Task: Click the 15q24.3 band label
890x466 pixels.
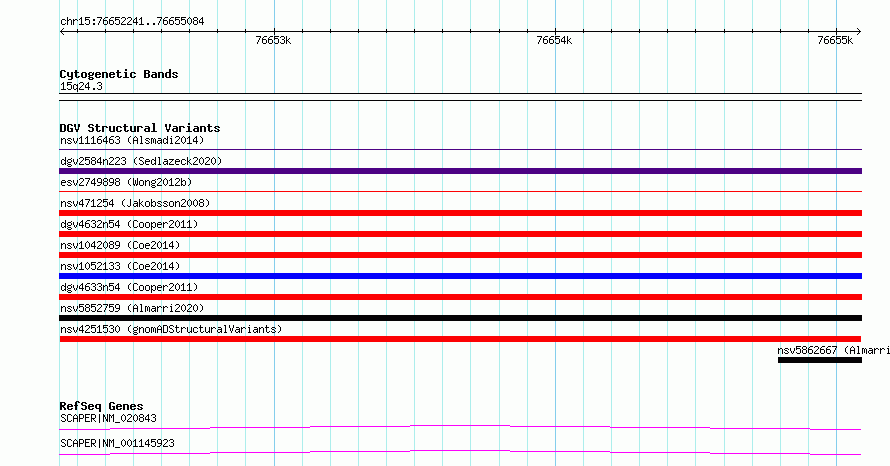Action: (81, 86)
